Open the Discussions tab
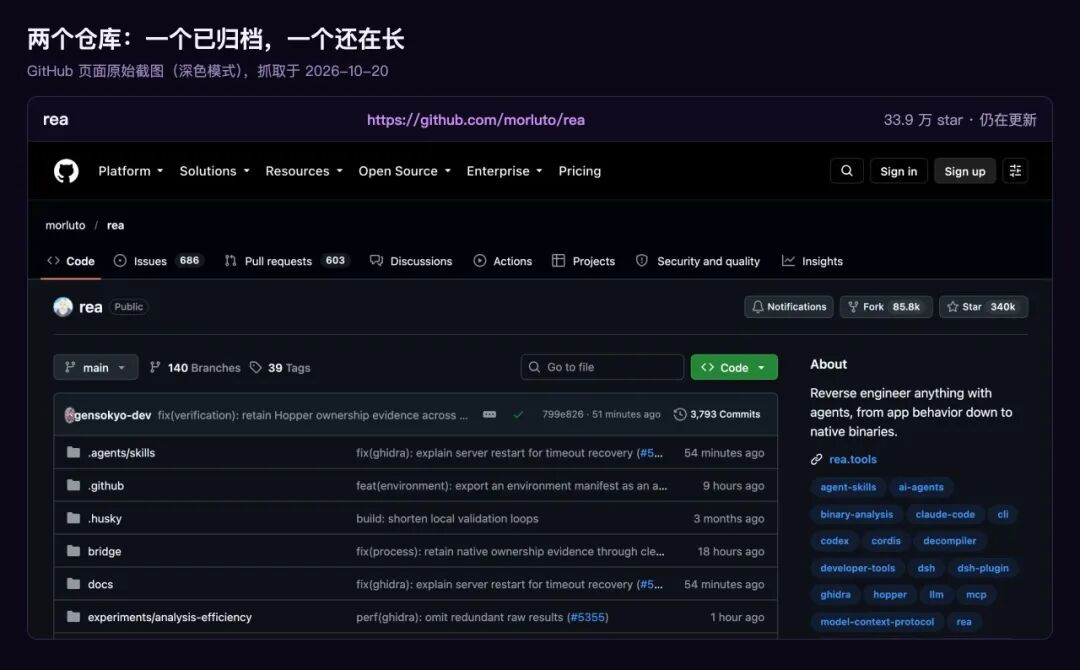The height and width of the screenshot is (670, 1080). point(411,261)
